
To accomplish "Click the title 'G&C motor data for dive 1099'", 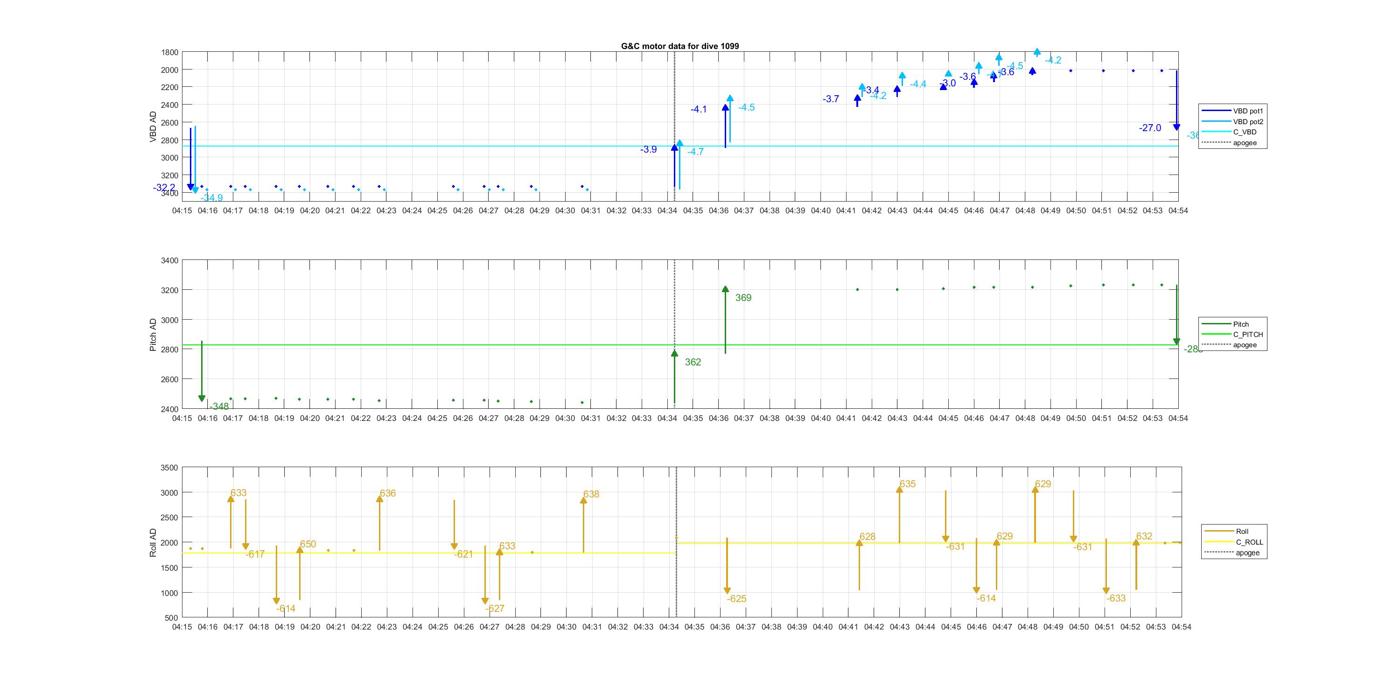I will (x=680, y=46).
